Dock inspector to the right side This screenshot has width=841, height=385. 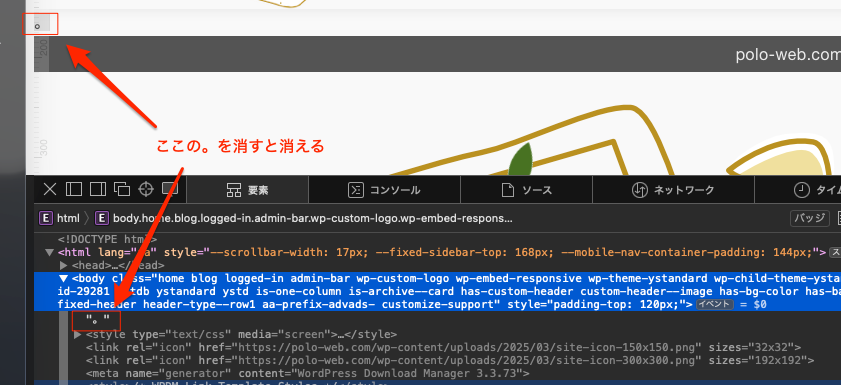tap(98, 189)
